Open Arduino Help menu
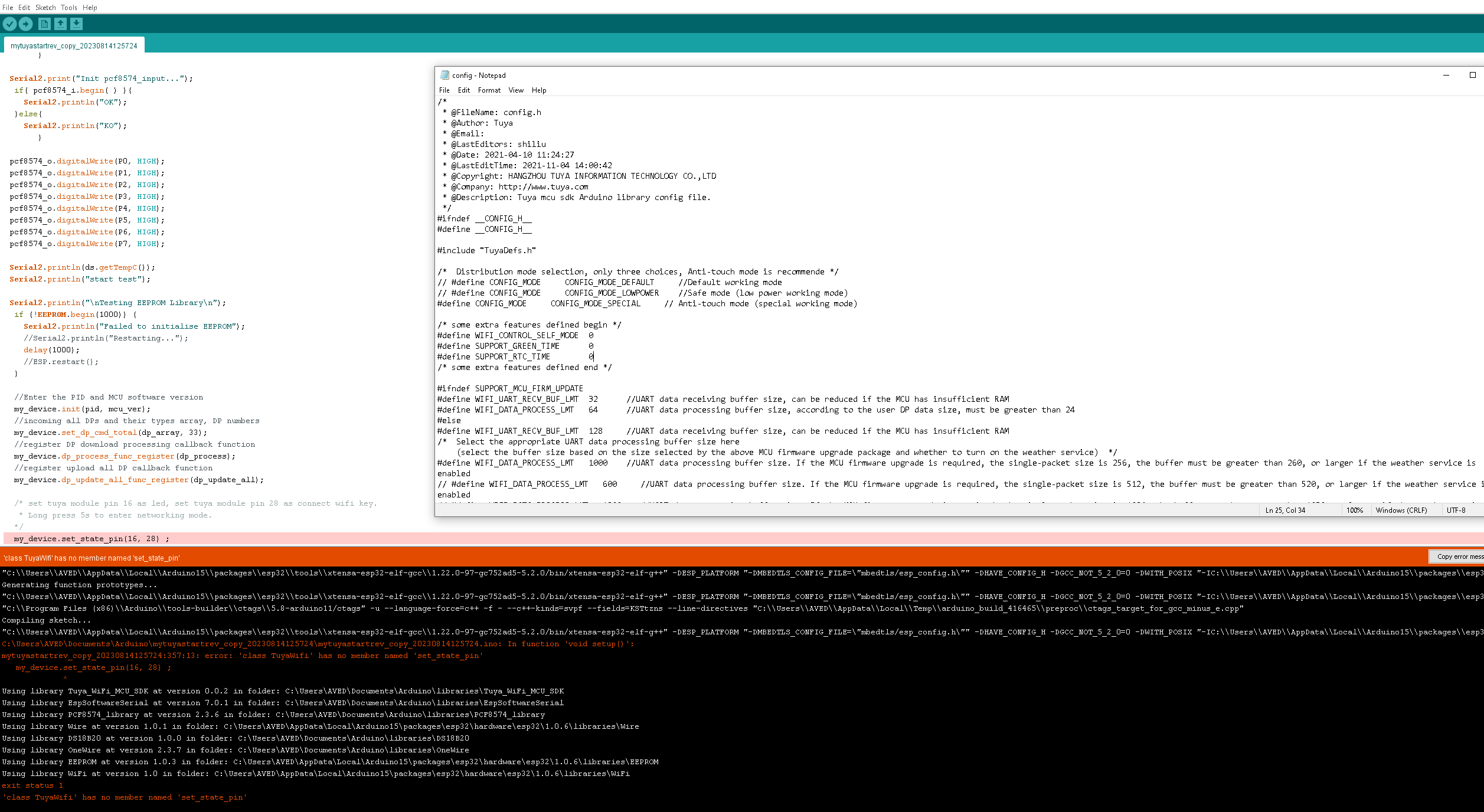The height and width of the screenshot is (812, 1484). (x=90, y=8)
